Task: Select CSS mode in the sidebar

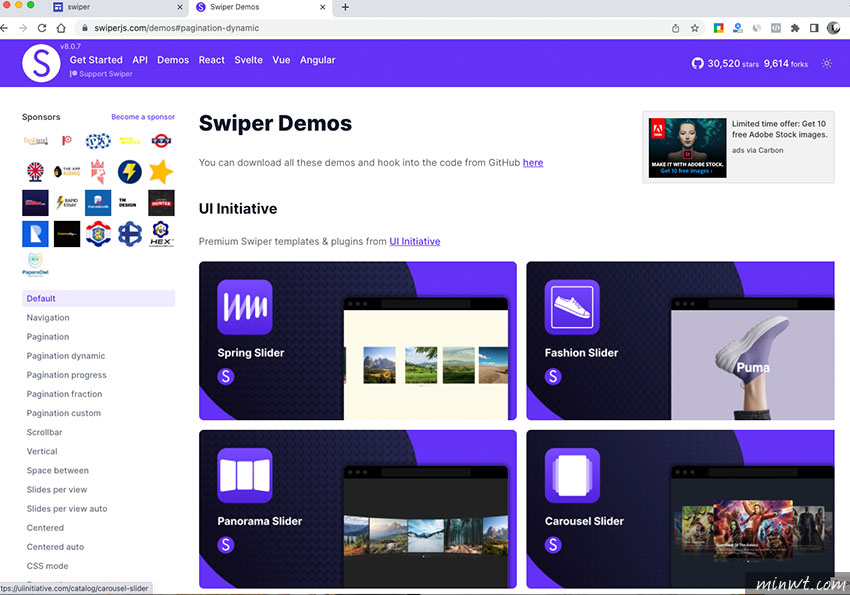Action: tap(48, 566)
